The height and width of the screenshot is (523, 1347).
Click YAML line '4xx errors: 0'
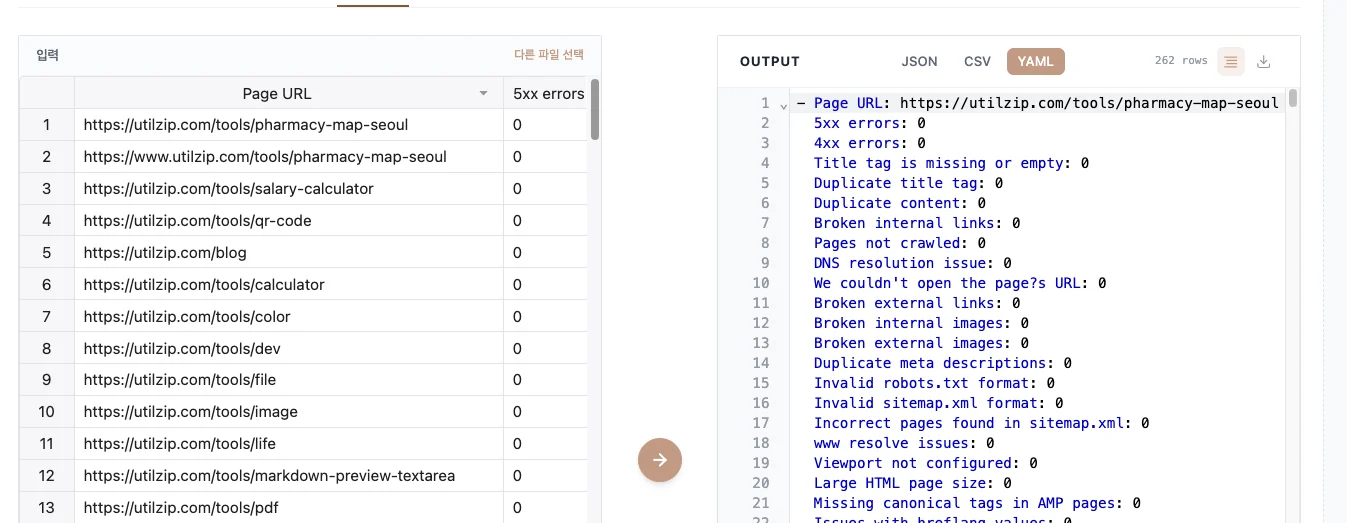tap(869, 143)
